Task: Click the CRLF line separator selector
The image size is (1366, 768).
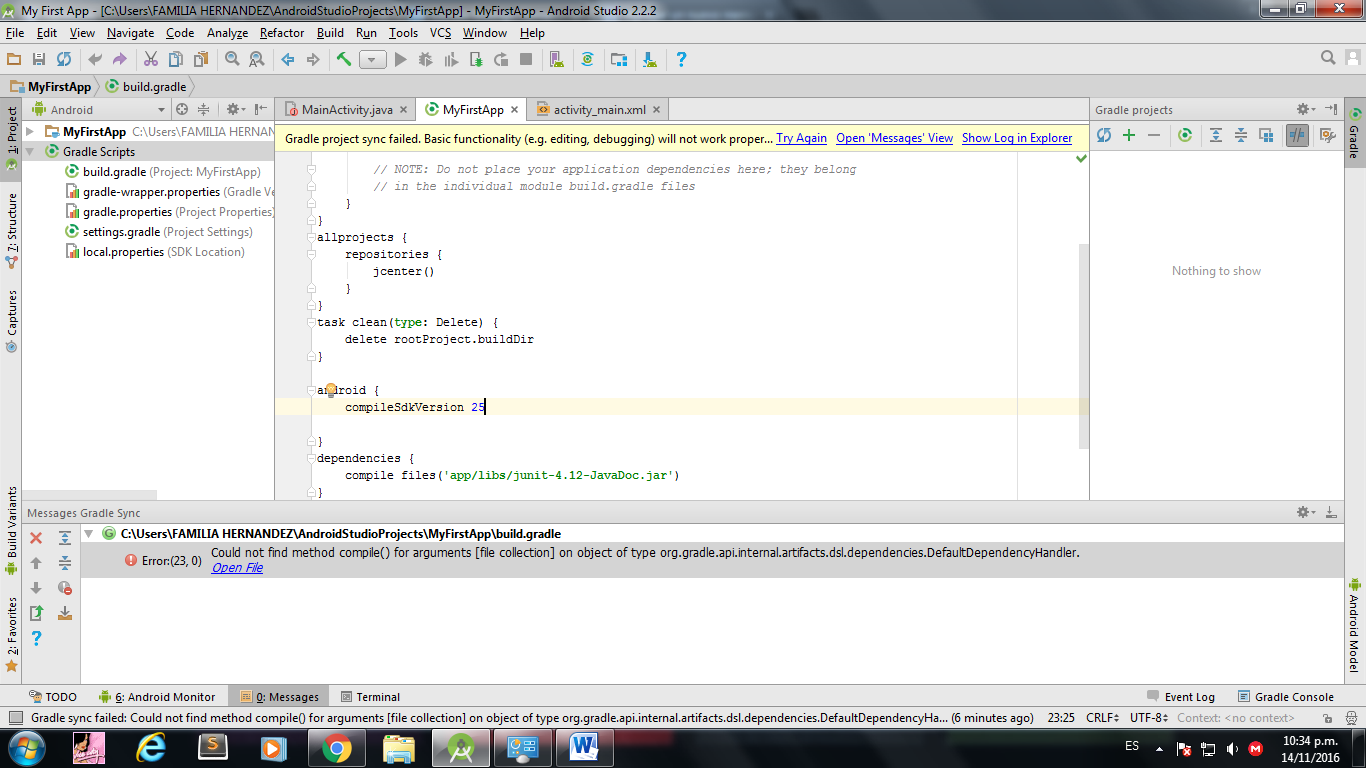Action: tap(1104, 718)
